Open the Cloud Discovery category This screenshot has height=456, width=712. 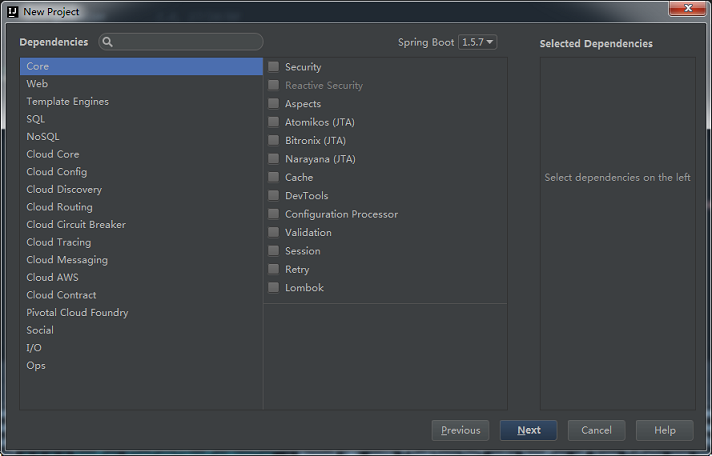click(141, 189)
